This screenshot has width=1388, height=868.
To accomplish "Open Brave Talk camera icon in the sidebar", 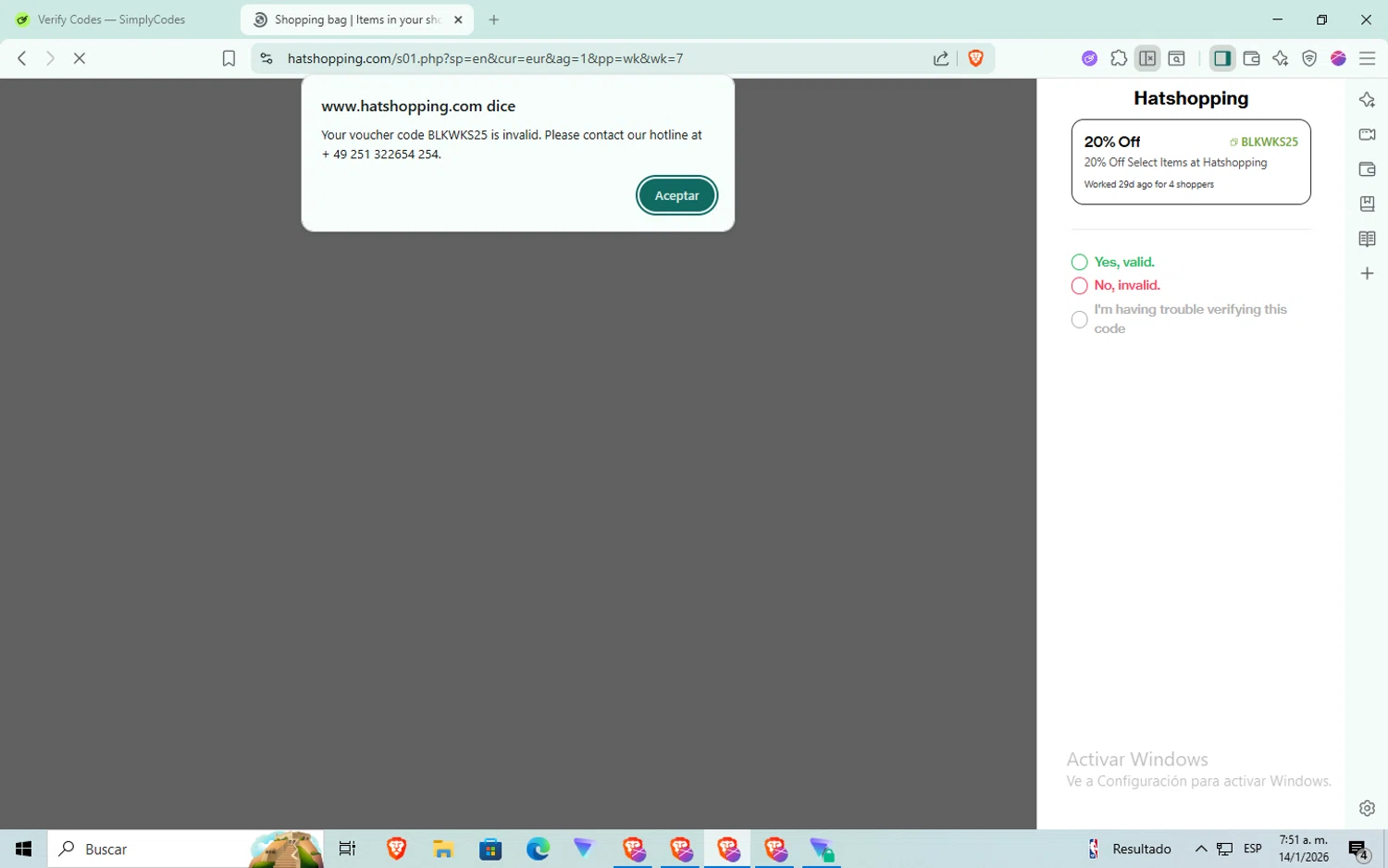I will pyautogui.click(x=1367, y=134).
